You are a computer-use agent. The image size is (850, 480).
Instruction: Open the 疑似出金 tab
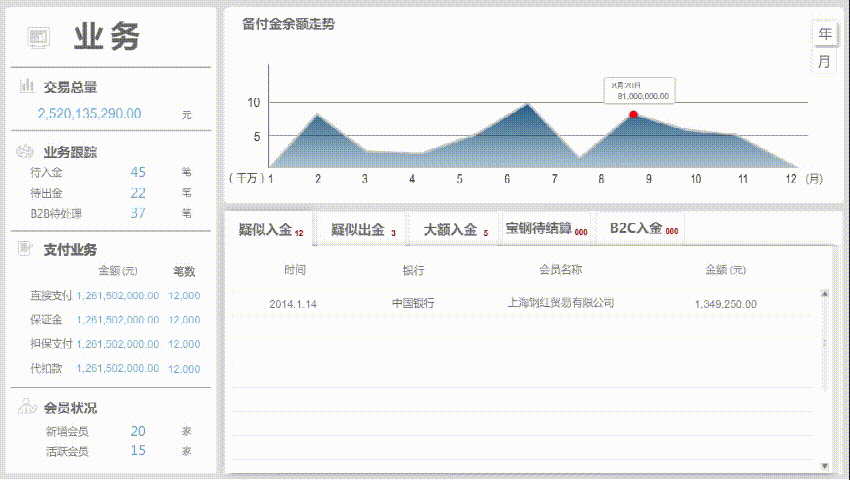tap(363, 230)
